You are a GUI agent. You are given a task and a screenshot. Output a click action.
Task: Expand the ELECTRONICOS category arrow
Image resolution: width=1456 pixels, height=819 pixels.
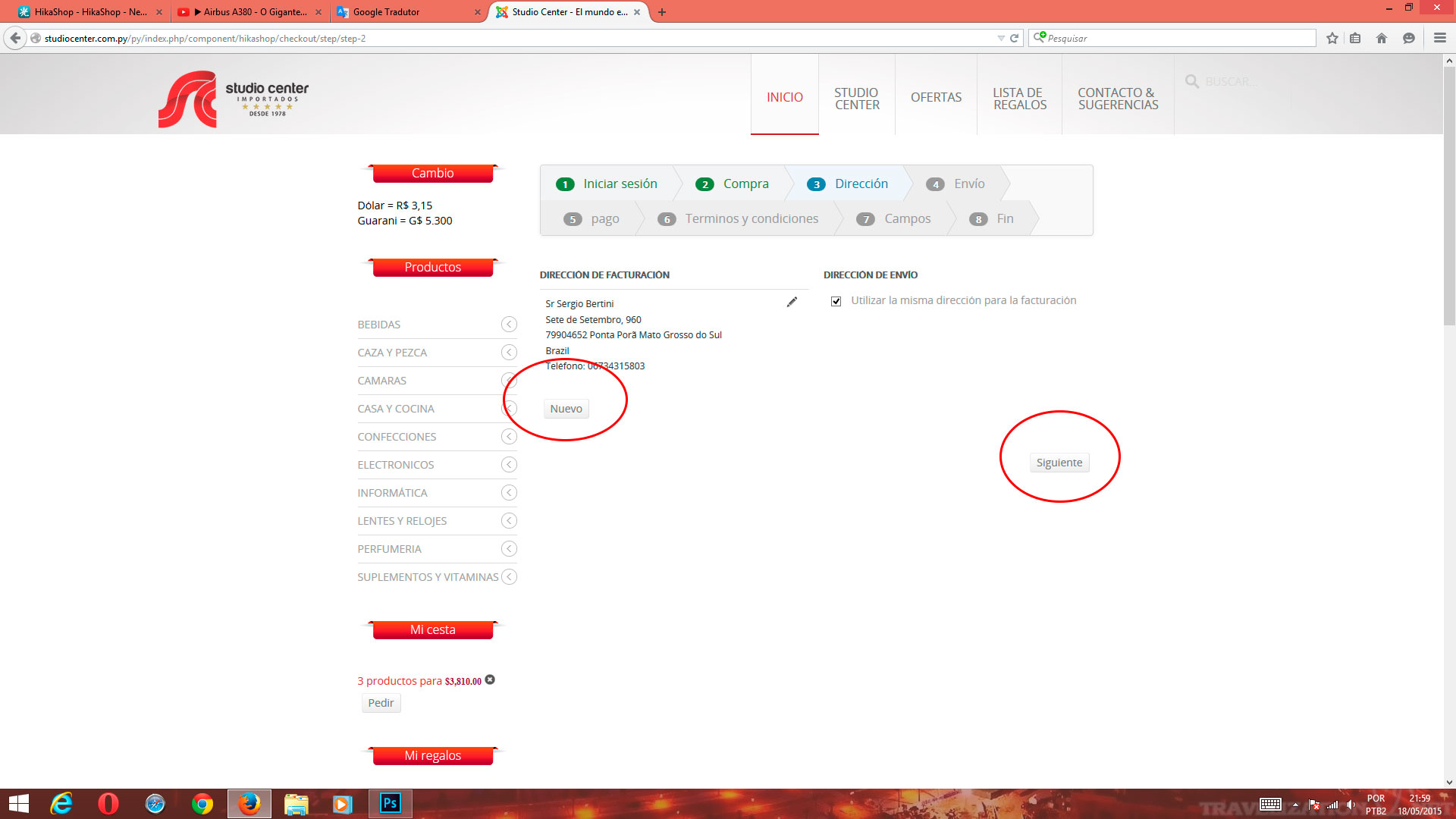(509, 465)
